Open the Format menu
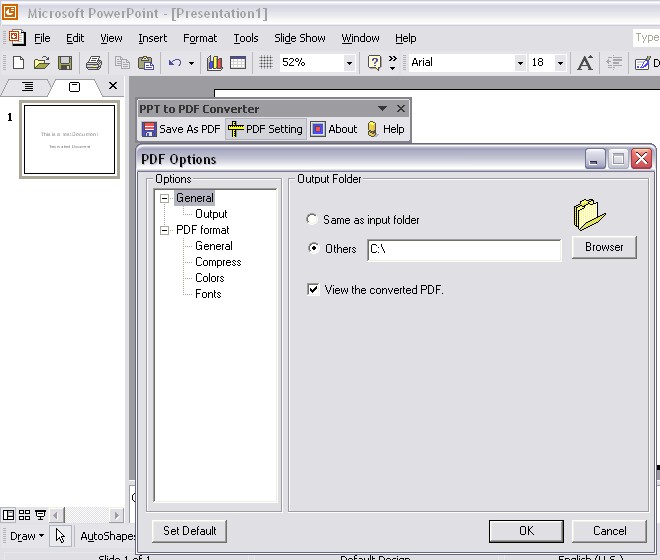Screen dimensions: 660x560 coord(200,38)
